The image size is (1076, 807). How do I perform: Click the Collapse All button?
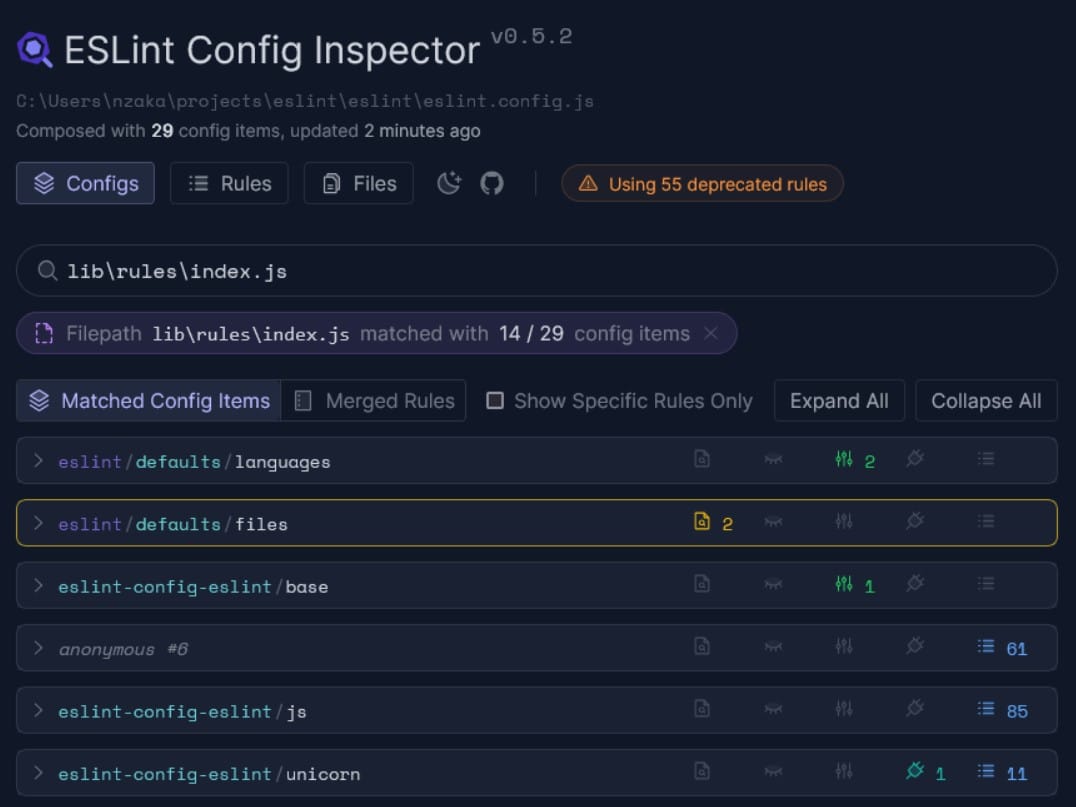click(986, 401)
